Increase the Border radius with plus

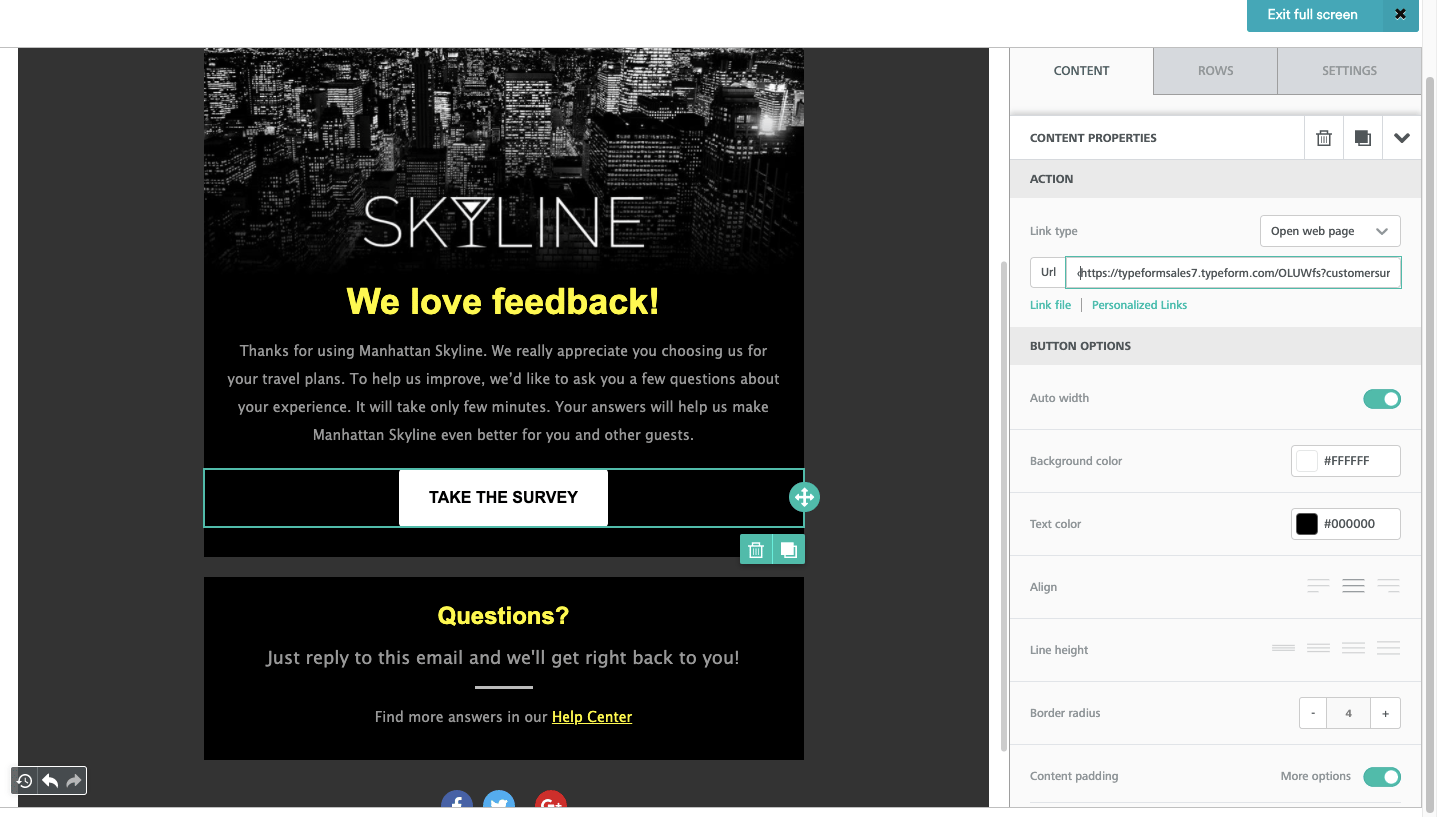1385,713
